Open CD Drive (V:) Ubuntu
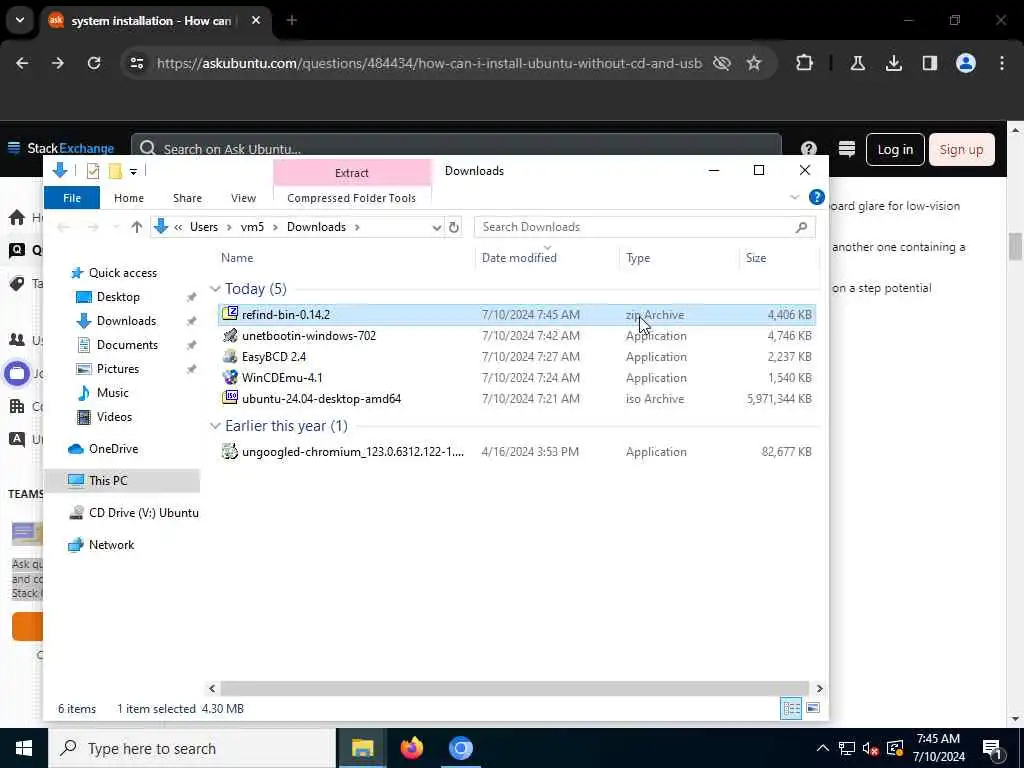The width and height of the screenshot is (1024, 768). tap(144, 513)
